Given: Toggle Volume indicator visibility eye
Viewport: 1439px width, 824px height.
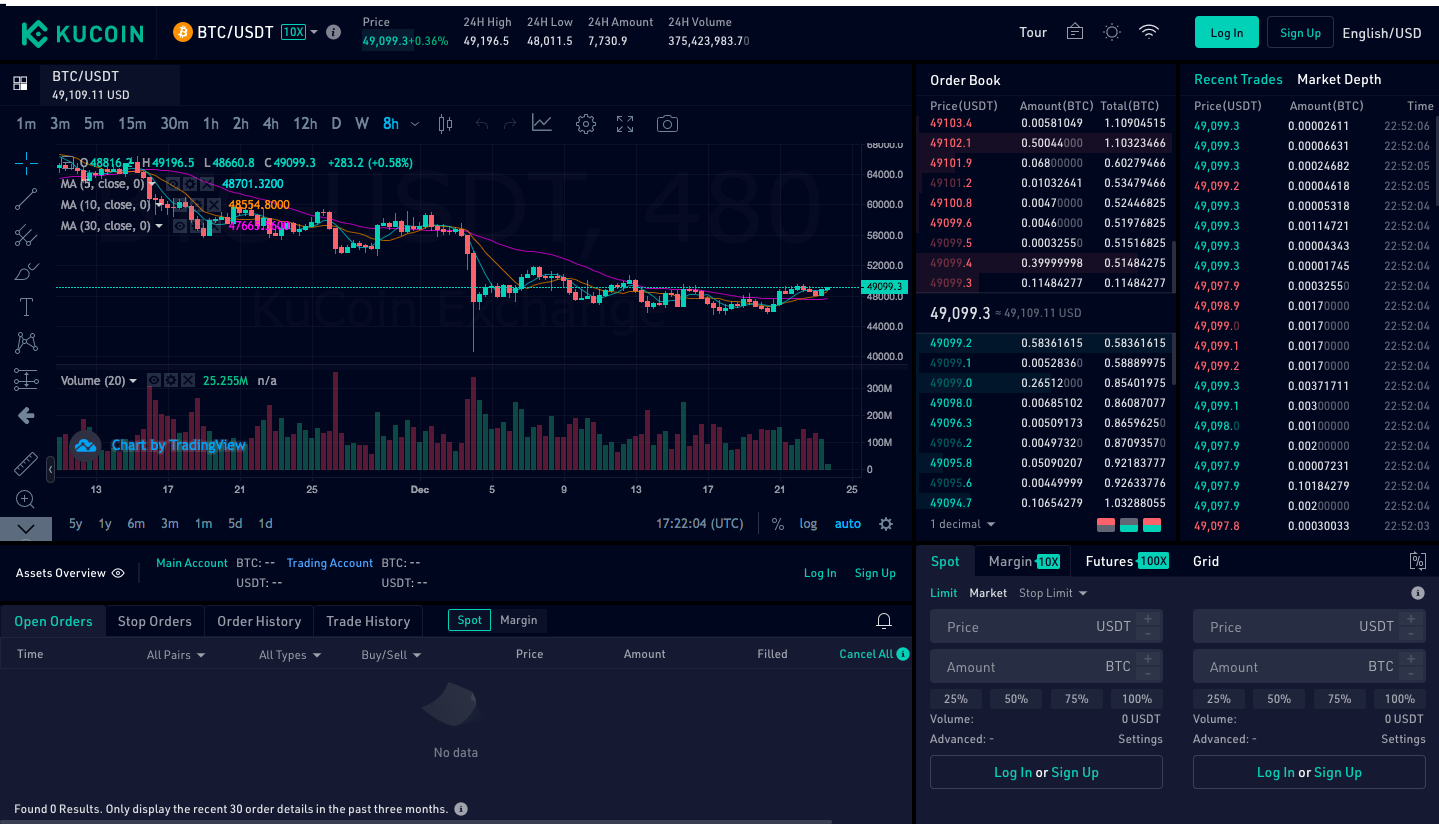Looking at the screenshot, I should pos(154,380).
